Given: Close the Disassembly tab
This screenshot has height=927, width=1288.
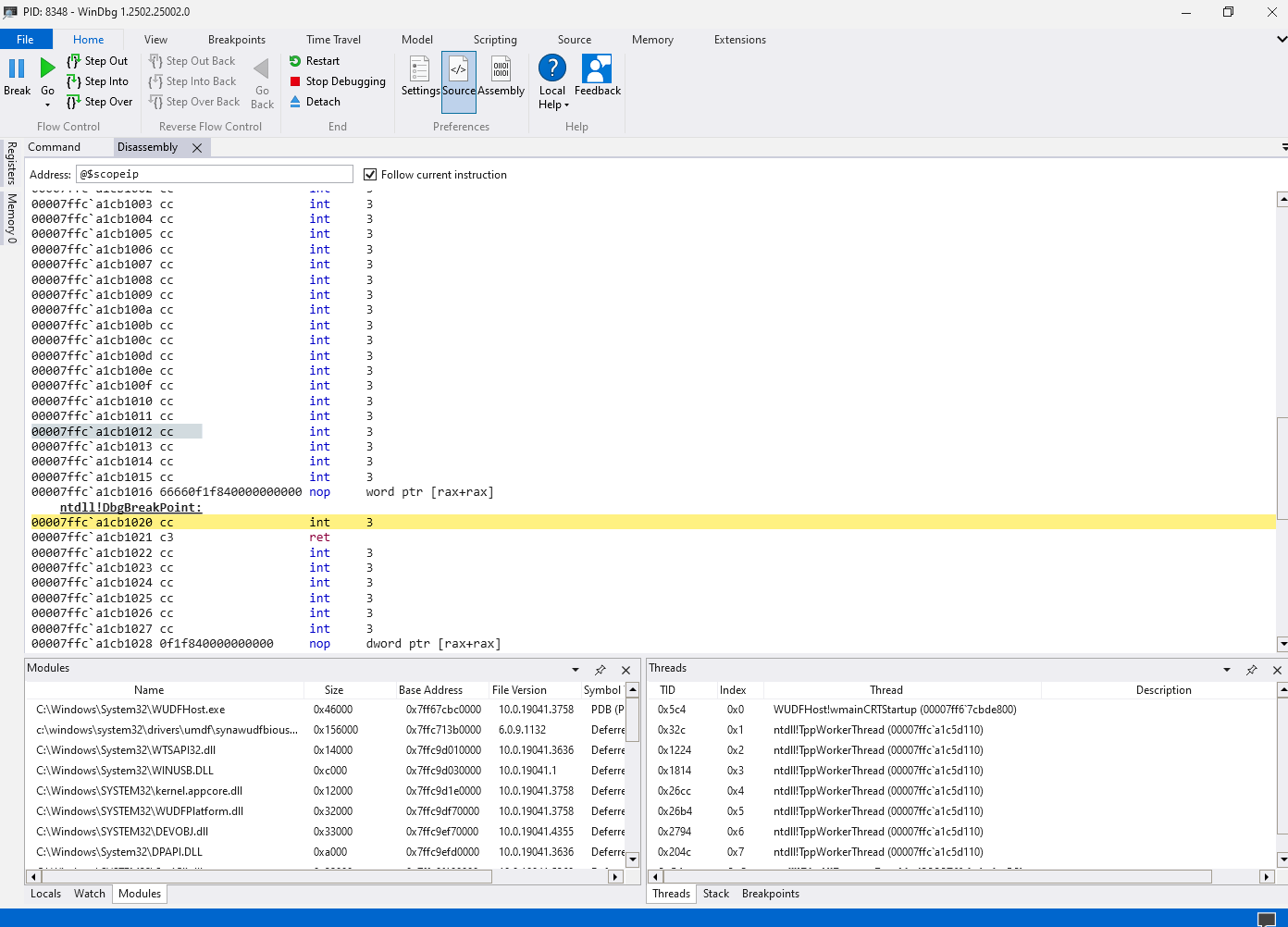Looking at the screenshot, I should 197,148.
